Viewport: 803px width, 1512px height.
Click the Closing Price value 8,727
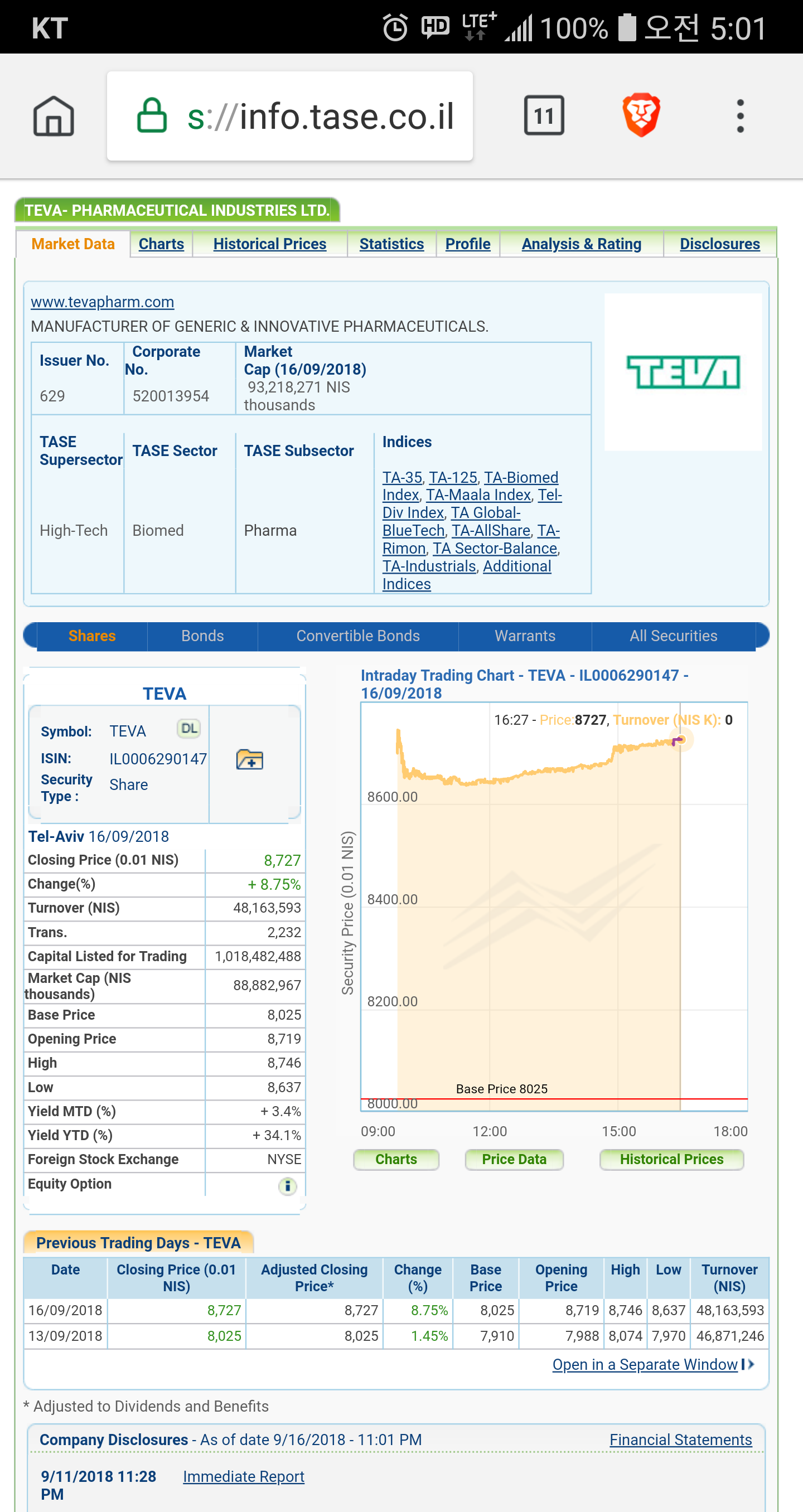point(282,860)
